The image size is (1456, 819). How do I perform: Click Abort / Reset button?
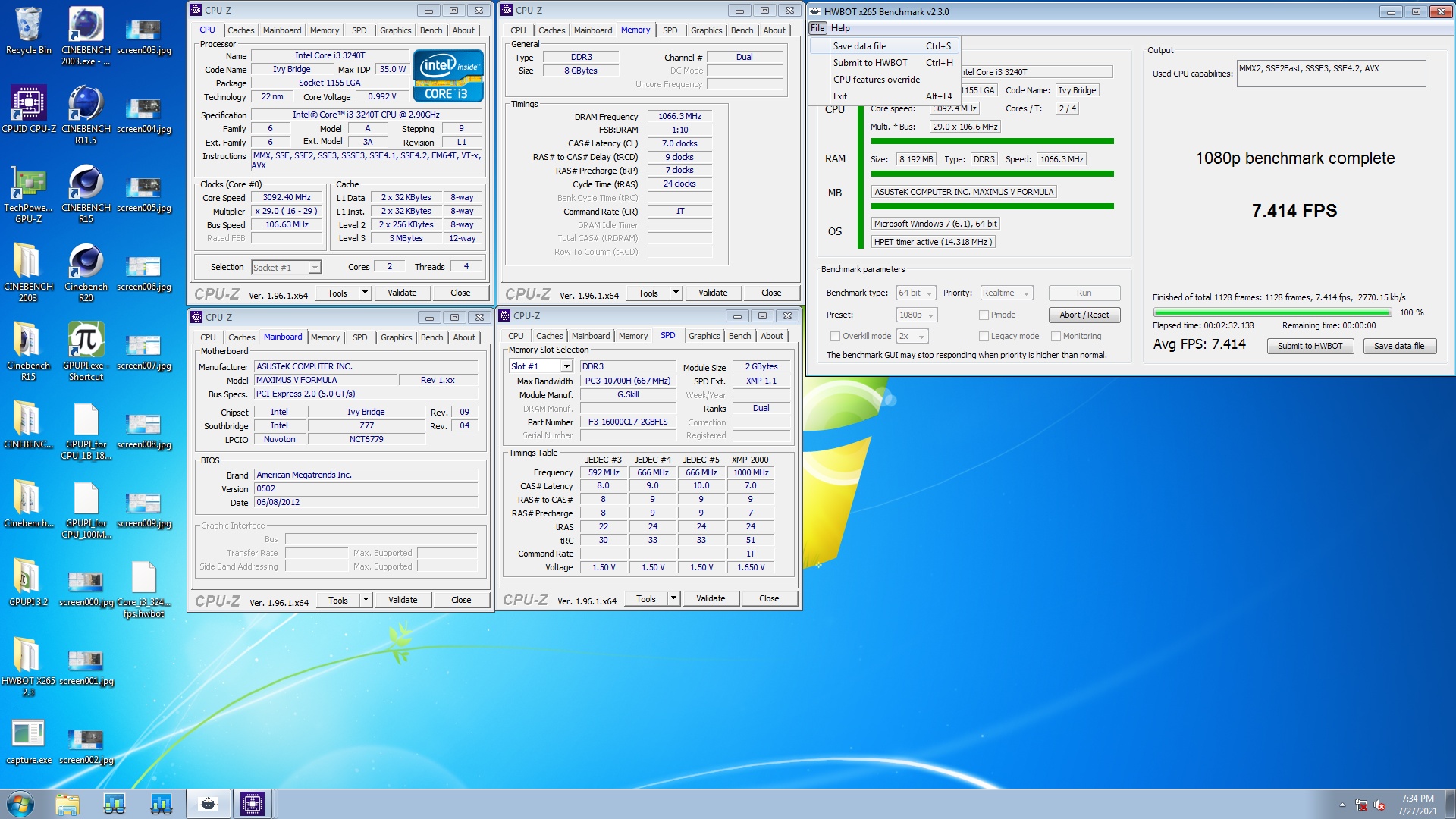(x=1084, y=315)
